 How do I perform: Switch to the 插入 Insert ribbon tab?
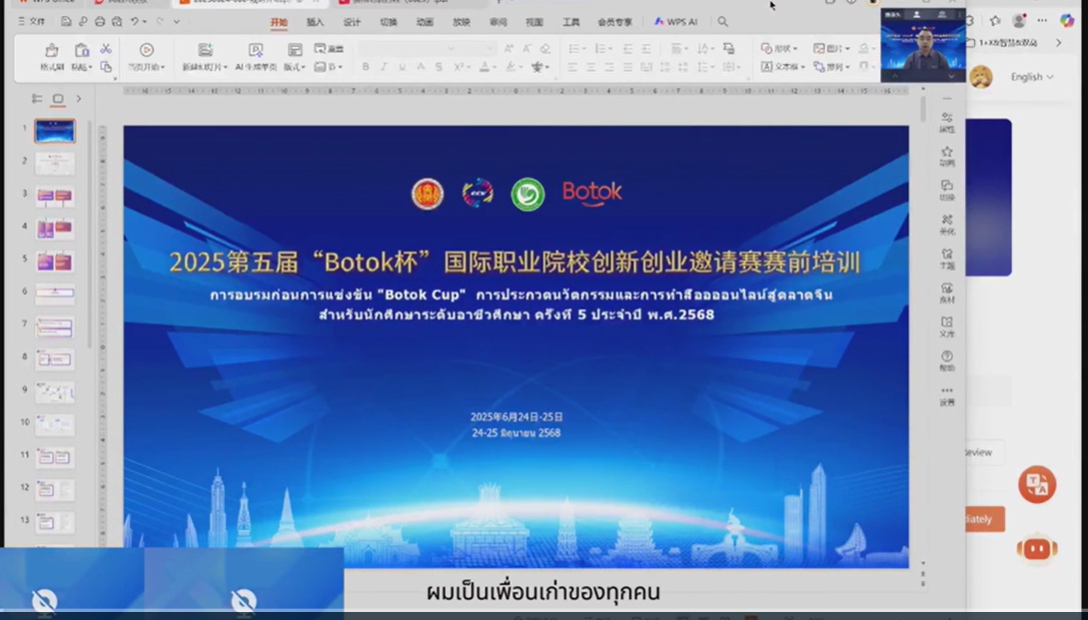click(315, 22)
